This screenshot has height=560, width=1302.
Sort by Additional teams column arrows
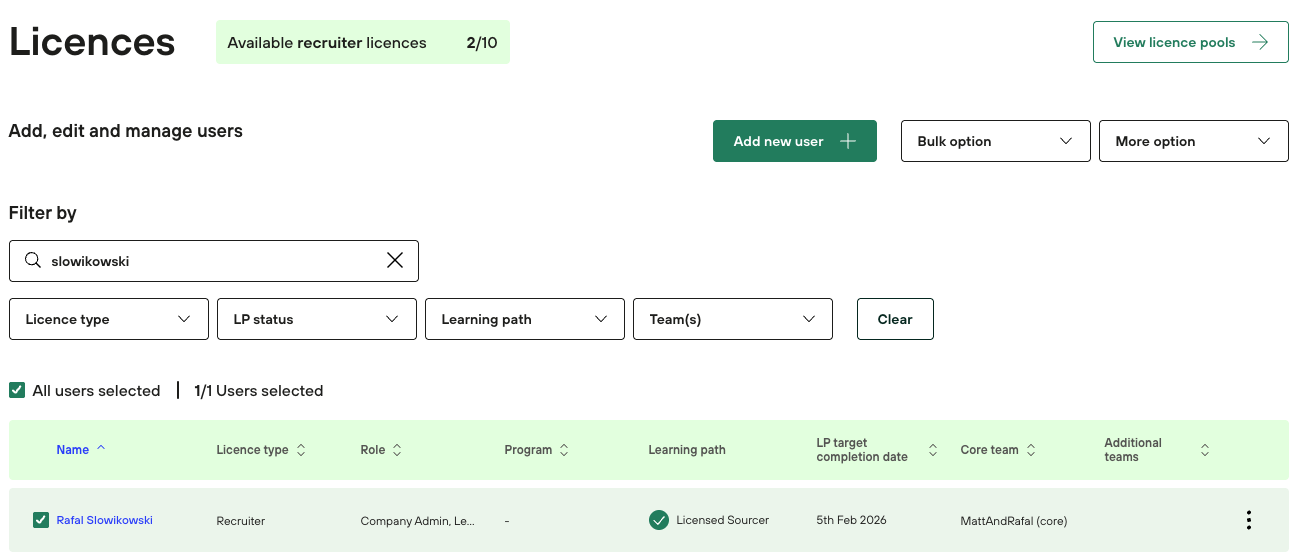pyautogui.click(x=1205, y=451)
